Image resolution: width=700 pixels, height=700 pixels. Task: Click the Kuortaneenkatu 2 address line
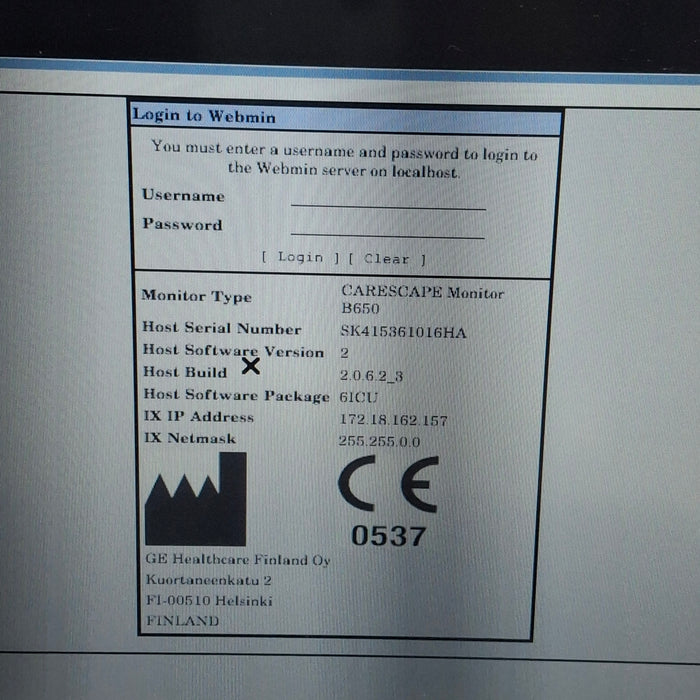209,580
